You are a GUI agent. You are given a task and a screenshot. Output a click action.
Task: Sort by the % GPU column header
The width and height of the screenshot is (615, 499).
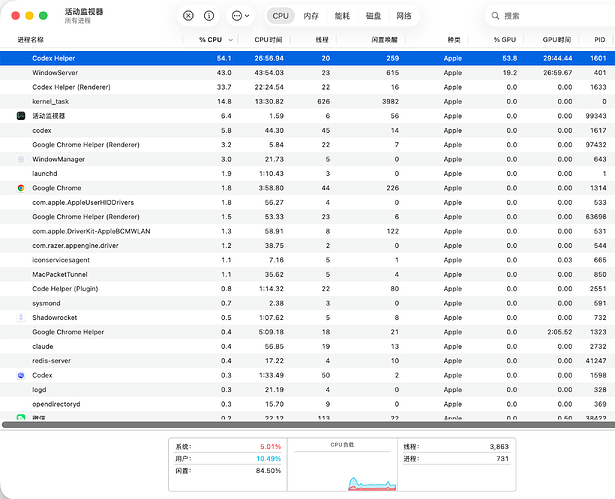(x=505, y=40)
